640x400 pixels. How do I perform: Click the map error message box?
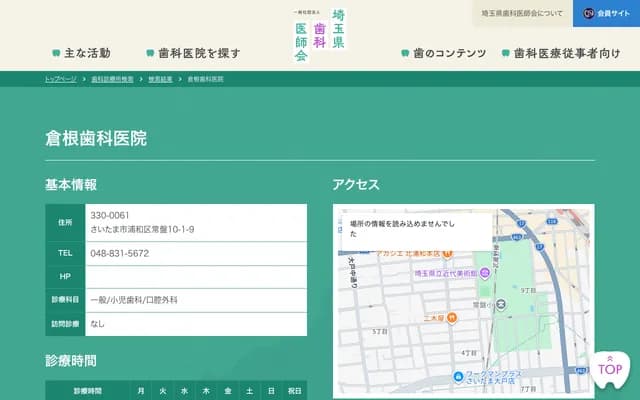(417, 231)
